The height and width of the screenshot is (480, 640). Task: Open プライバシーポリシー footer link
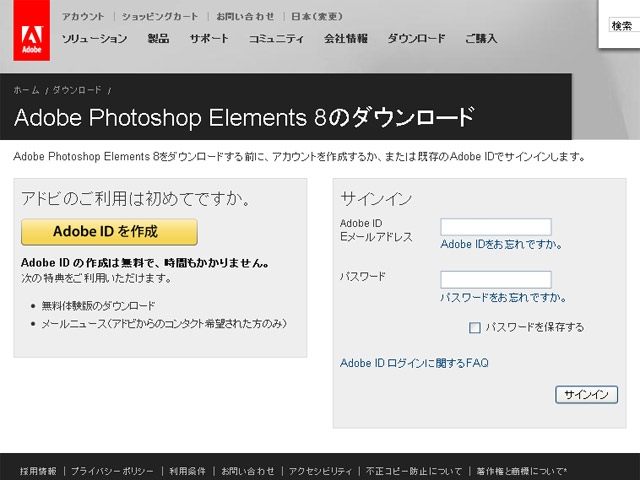point(113,471)
